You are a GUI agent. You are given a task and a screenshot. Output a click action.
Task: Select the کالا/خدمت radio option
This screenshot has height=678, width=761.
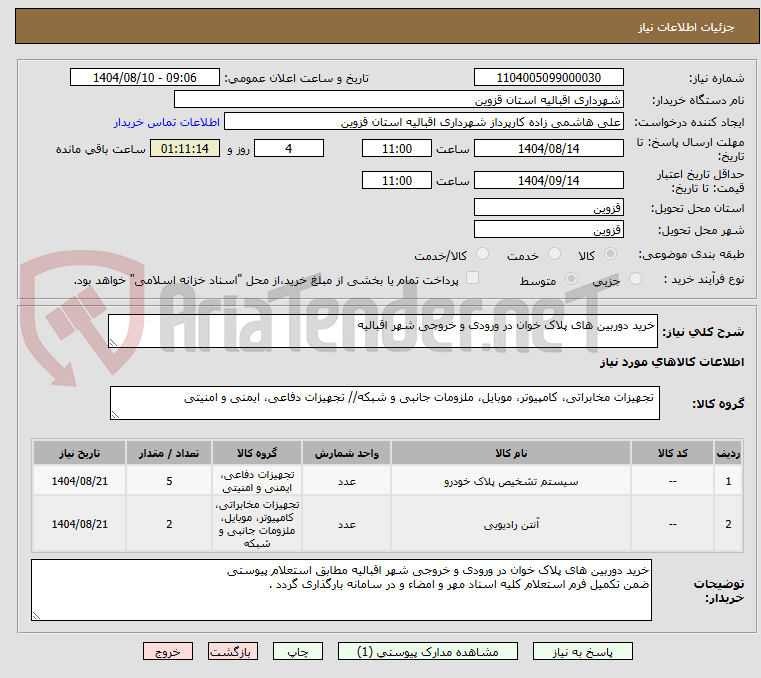coord(482,254)
